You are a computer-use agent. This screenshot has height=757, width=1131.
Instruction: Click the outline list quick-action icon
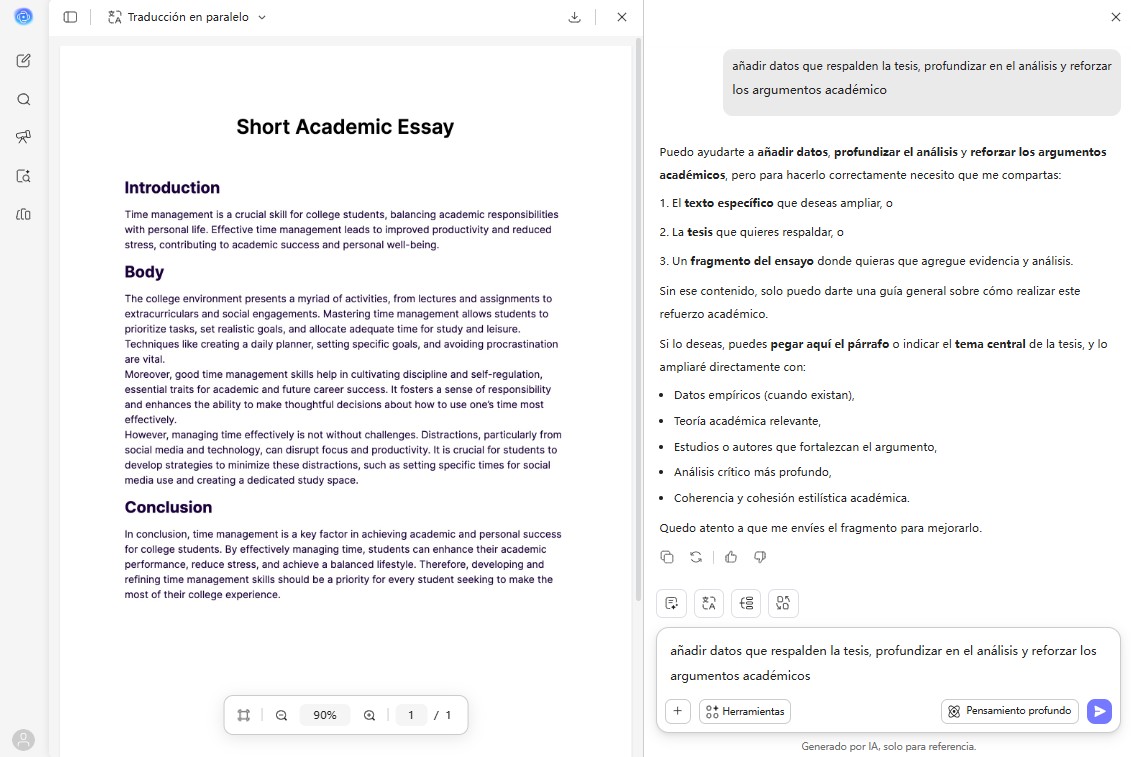(746, 603)
